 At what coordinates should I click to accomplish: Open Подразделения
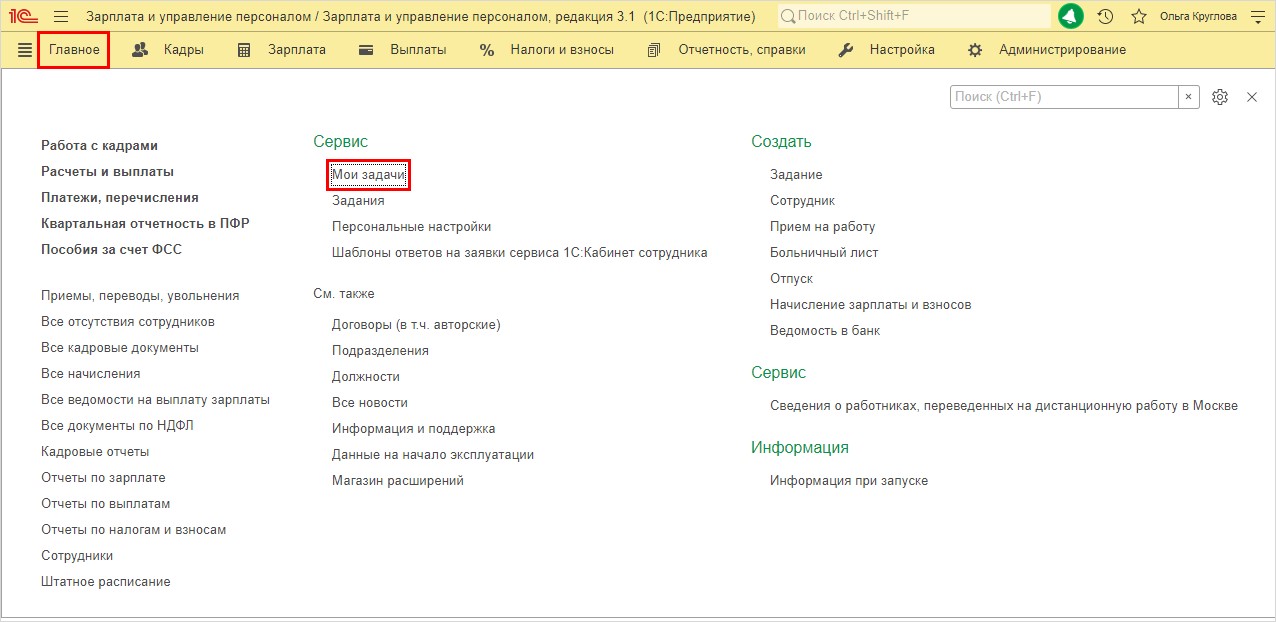[x=380, y=351]
